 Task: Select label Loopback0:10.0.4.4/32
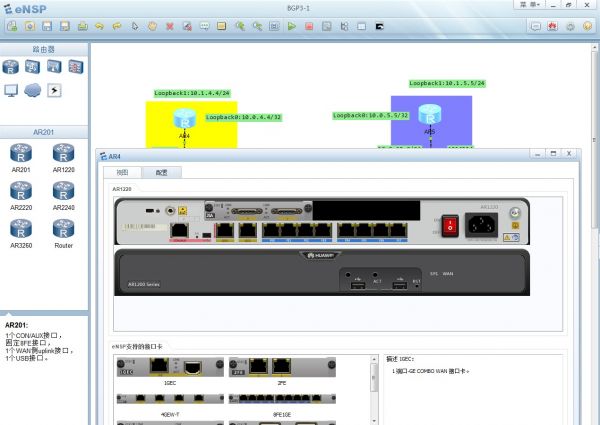(x=244, y=117)
